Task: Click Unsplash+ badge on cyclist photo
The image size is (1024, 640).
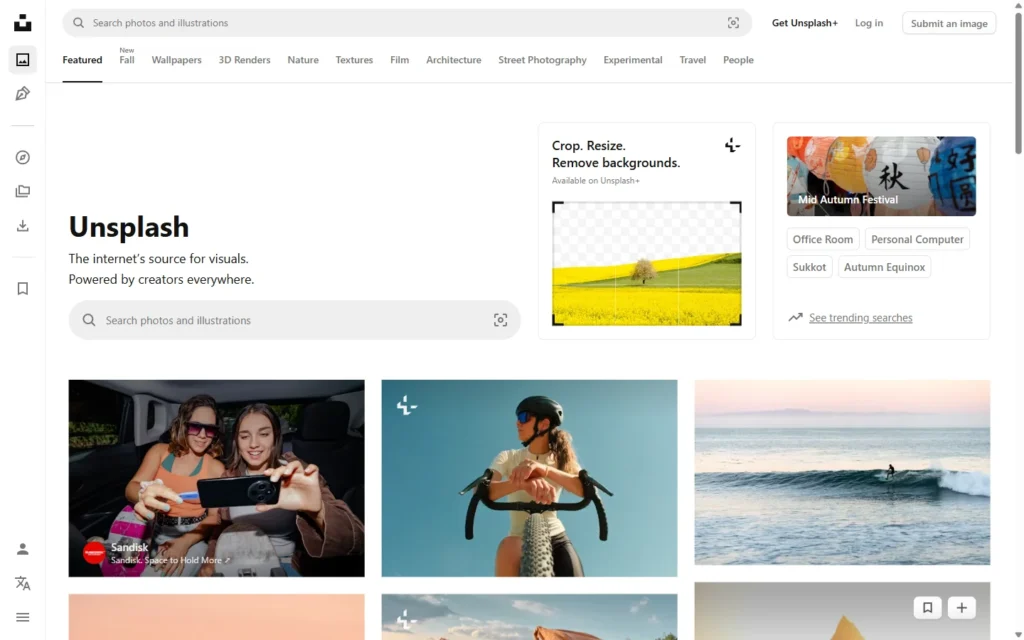Action: (406, 405)
